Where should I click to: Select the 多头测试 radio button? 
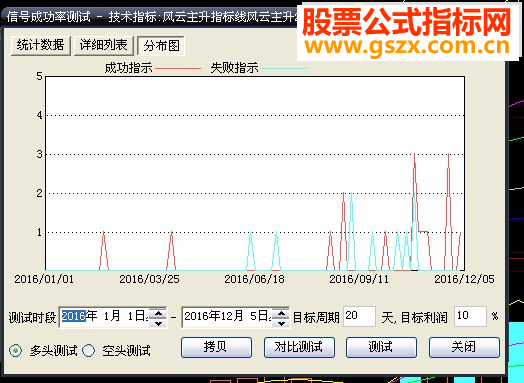(x=15, y=351)
